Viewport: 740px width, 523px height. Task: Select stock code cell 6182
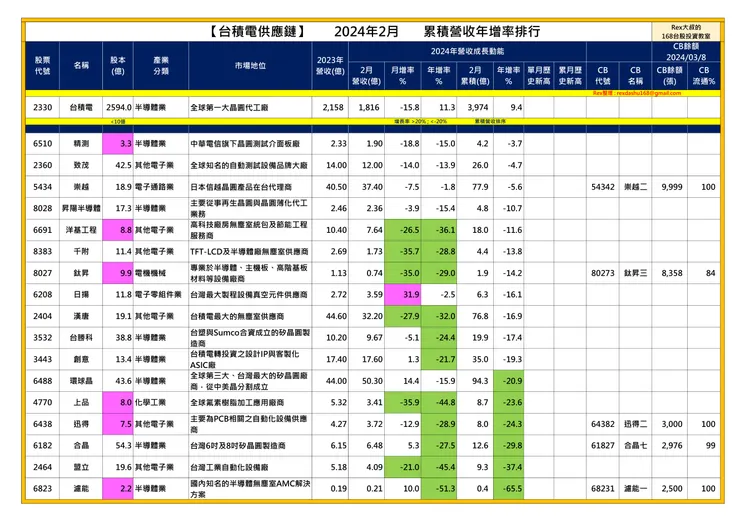(x=42, y=446)
